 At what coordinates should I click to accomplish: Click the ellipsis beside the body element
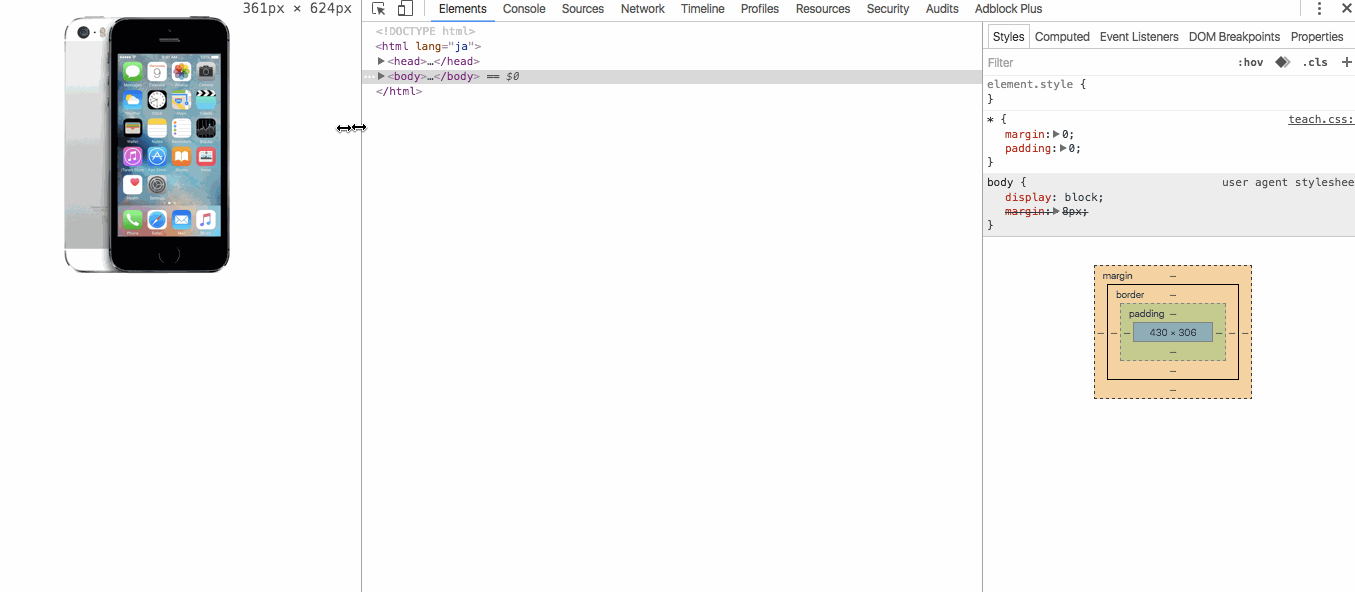[x=369, y=77]
